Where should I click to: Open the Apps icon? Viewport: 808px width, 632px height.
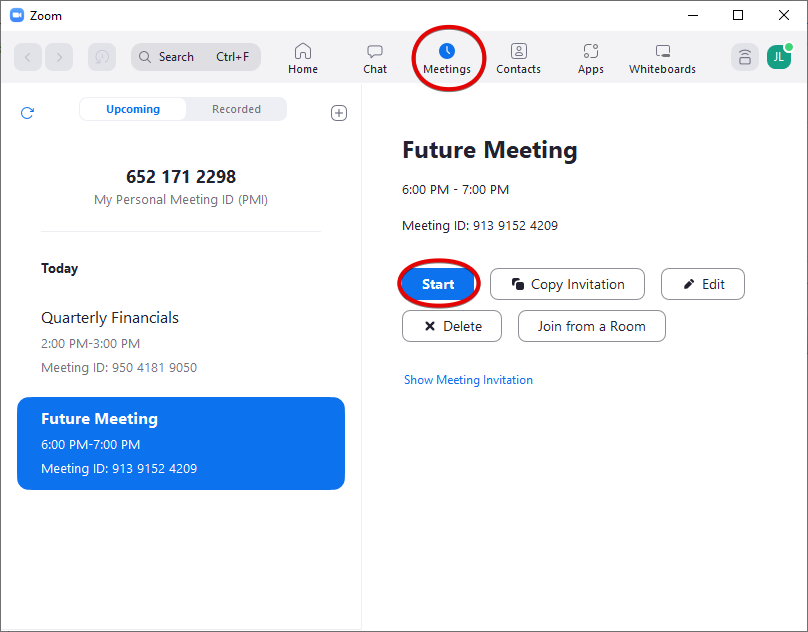point(590,51)
